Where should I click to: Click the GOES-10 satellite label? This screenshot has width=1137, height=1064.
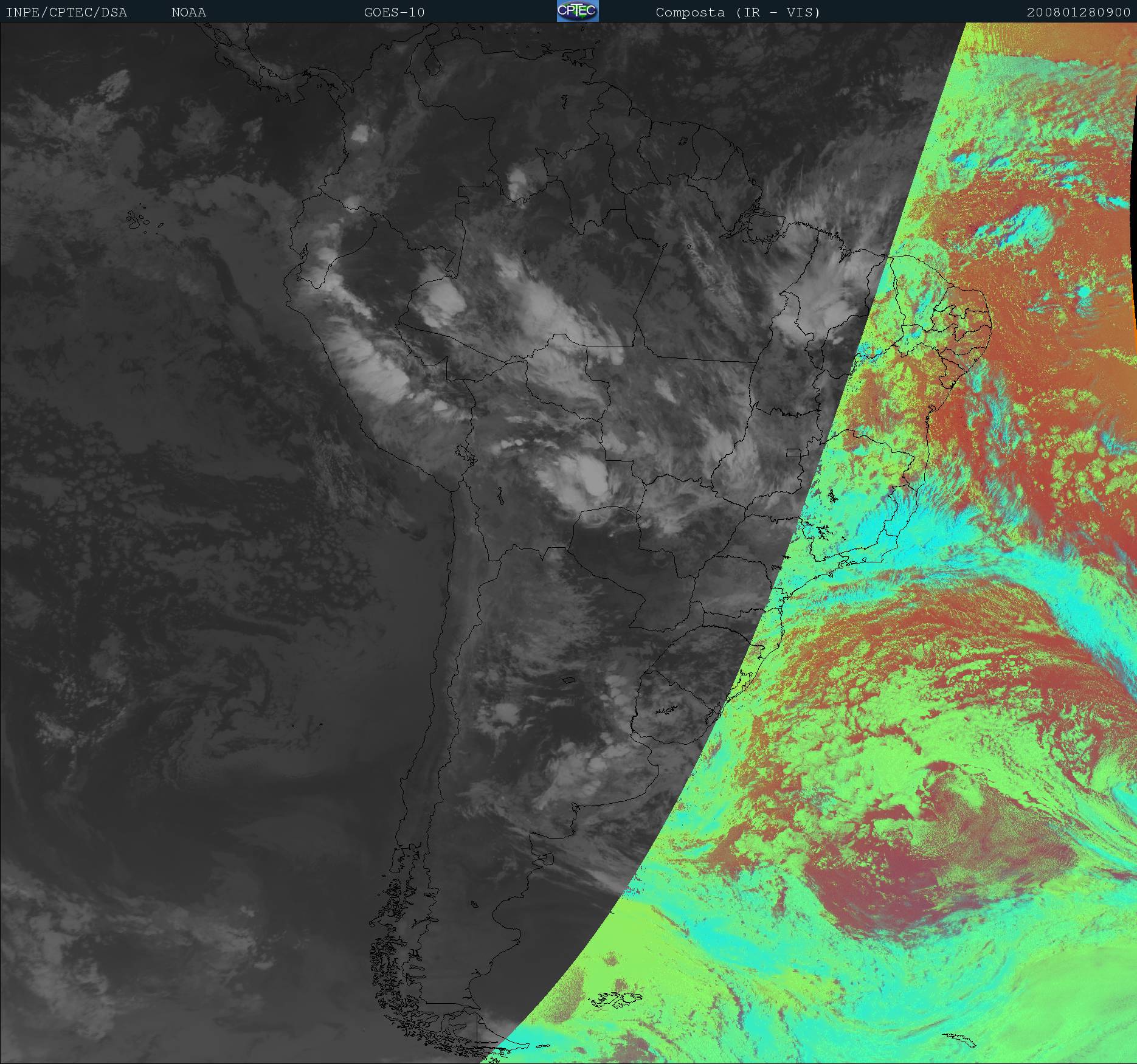[394, 12]
